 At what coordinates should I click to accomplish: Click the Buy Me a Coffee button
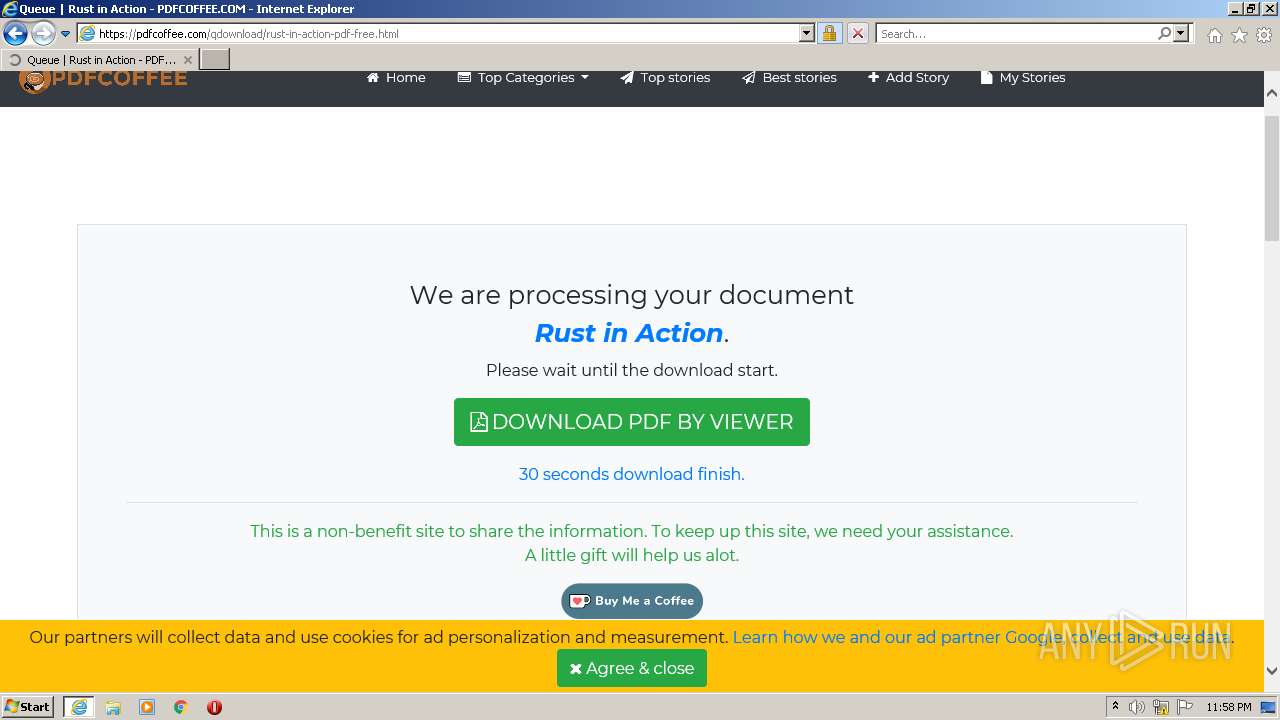[632, 601]
